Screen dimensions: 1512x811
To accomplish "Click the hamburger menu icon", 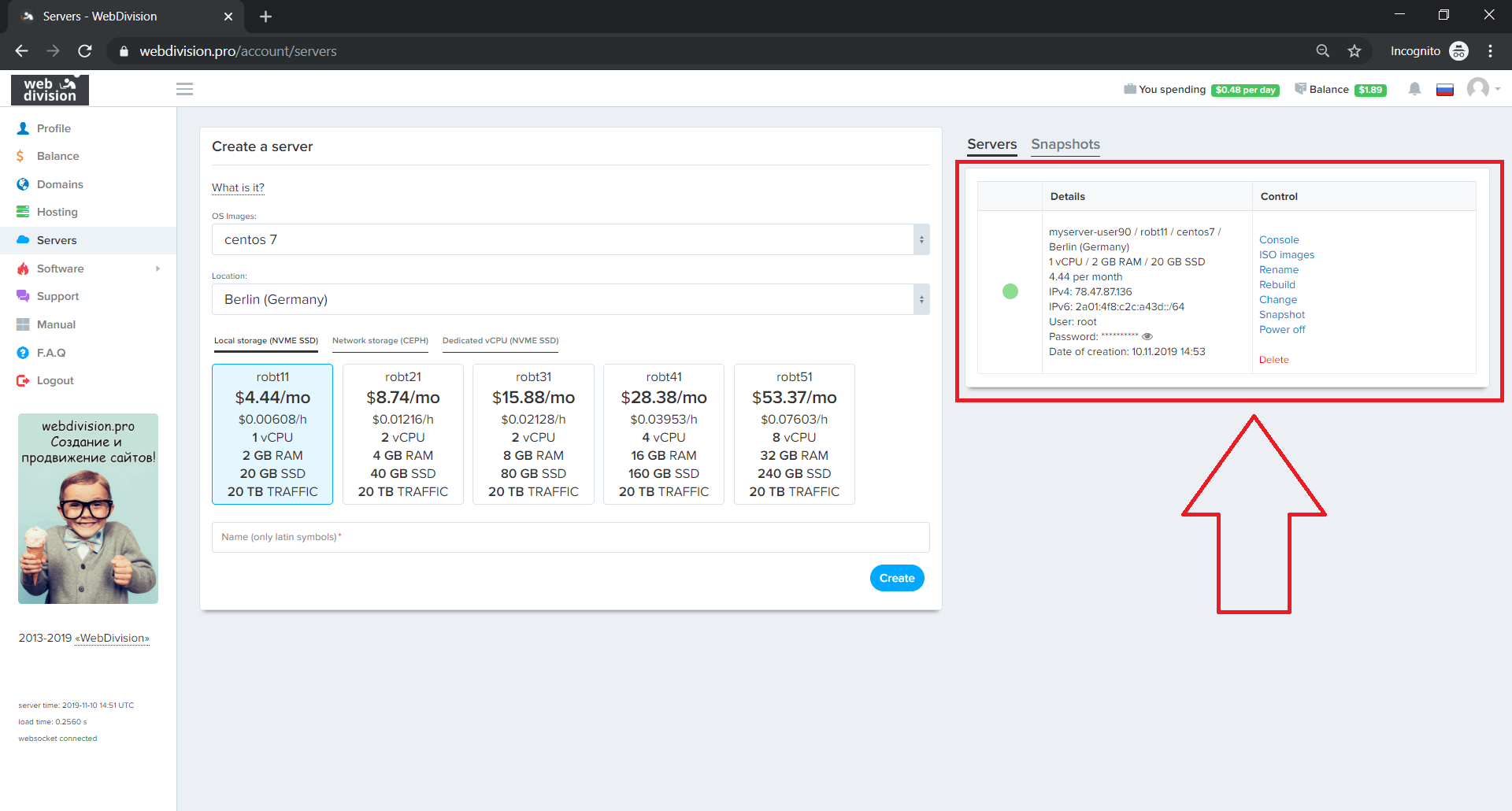I will point(184,89).
